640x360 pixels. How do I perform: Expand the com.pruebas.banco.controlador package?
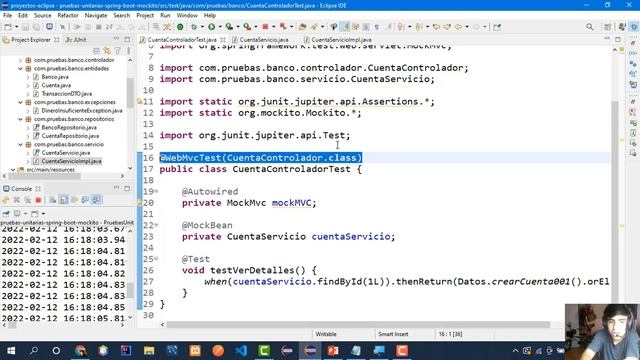[20, 60]
